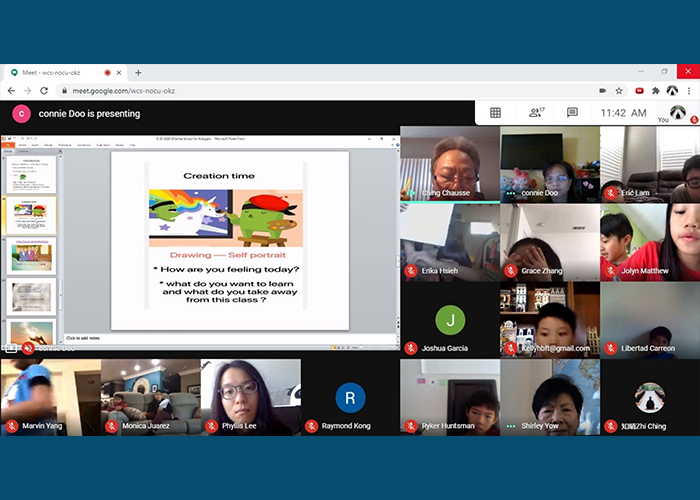Close the Meet browser tab
This screenshot has height=500, width=700.
[x=119, y=72]
